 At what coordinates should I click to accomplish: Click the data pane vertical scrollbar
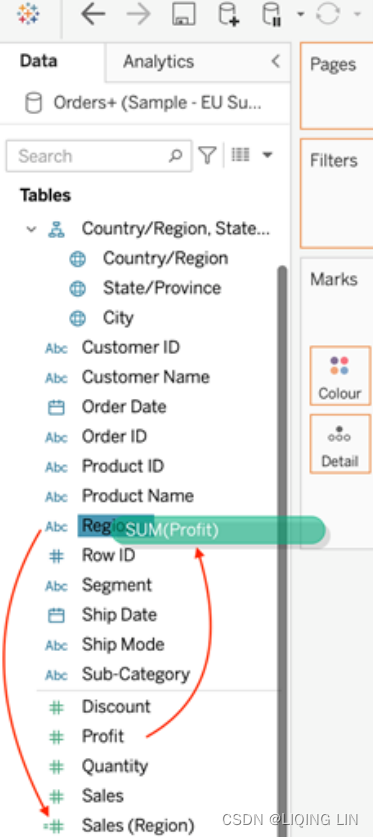(x=282, y=551)
